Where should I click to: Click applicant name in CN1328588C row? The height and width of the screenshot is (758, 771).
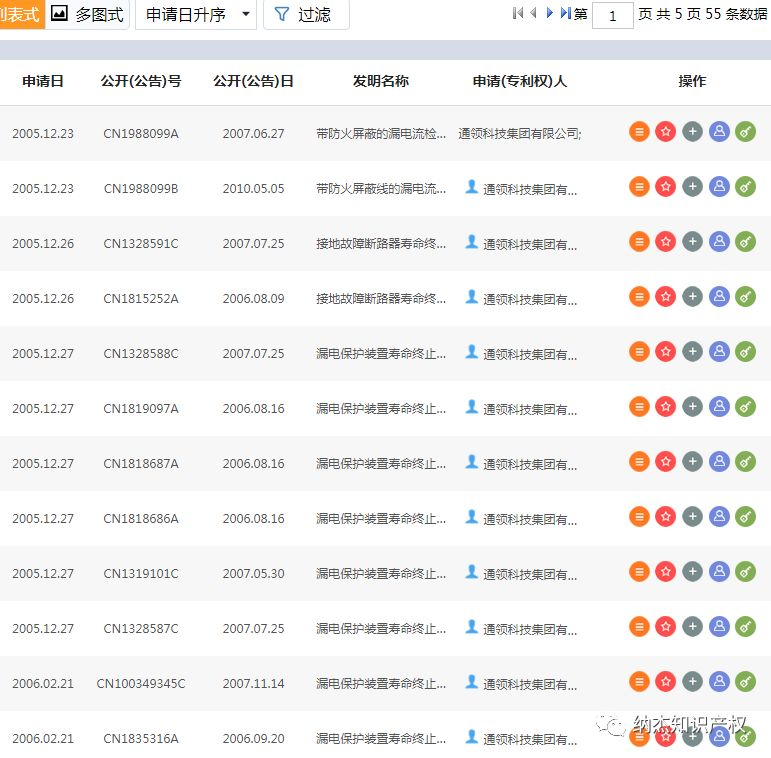pos(530,354)
